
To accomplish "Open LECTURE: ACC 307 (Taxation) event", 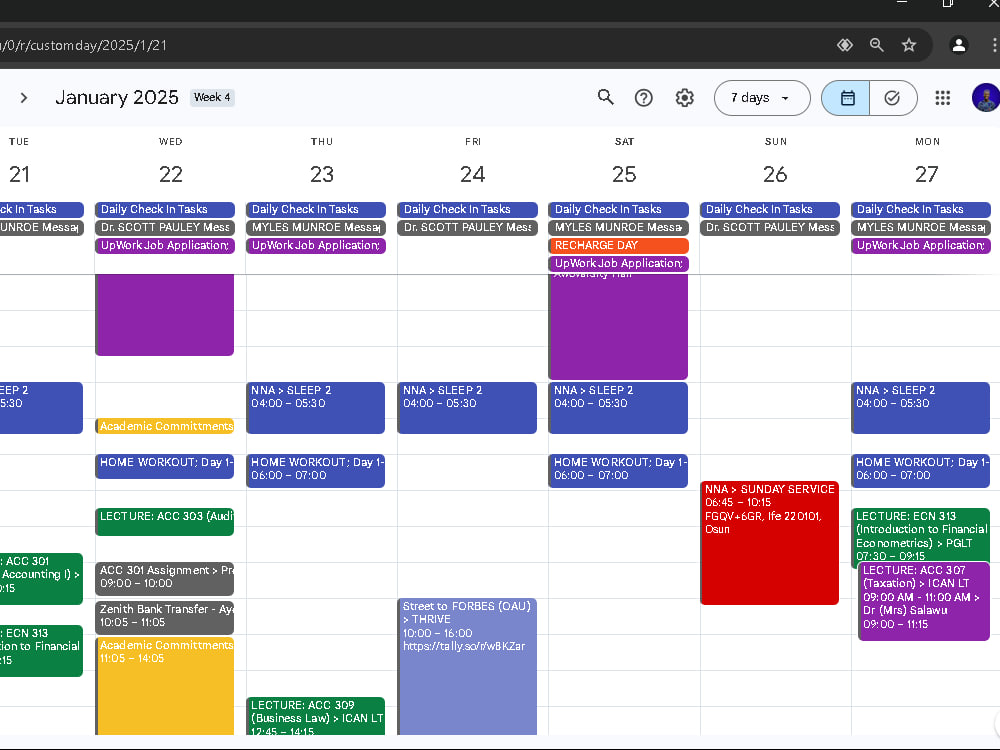I will pos(924,601).
